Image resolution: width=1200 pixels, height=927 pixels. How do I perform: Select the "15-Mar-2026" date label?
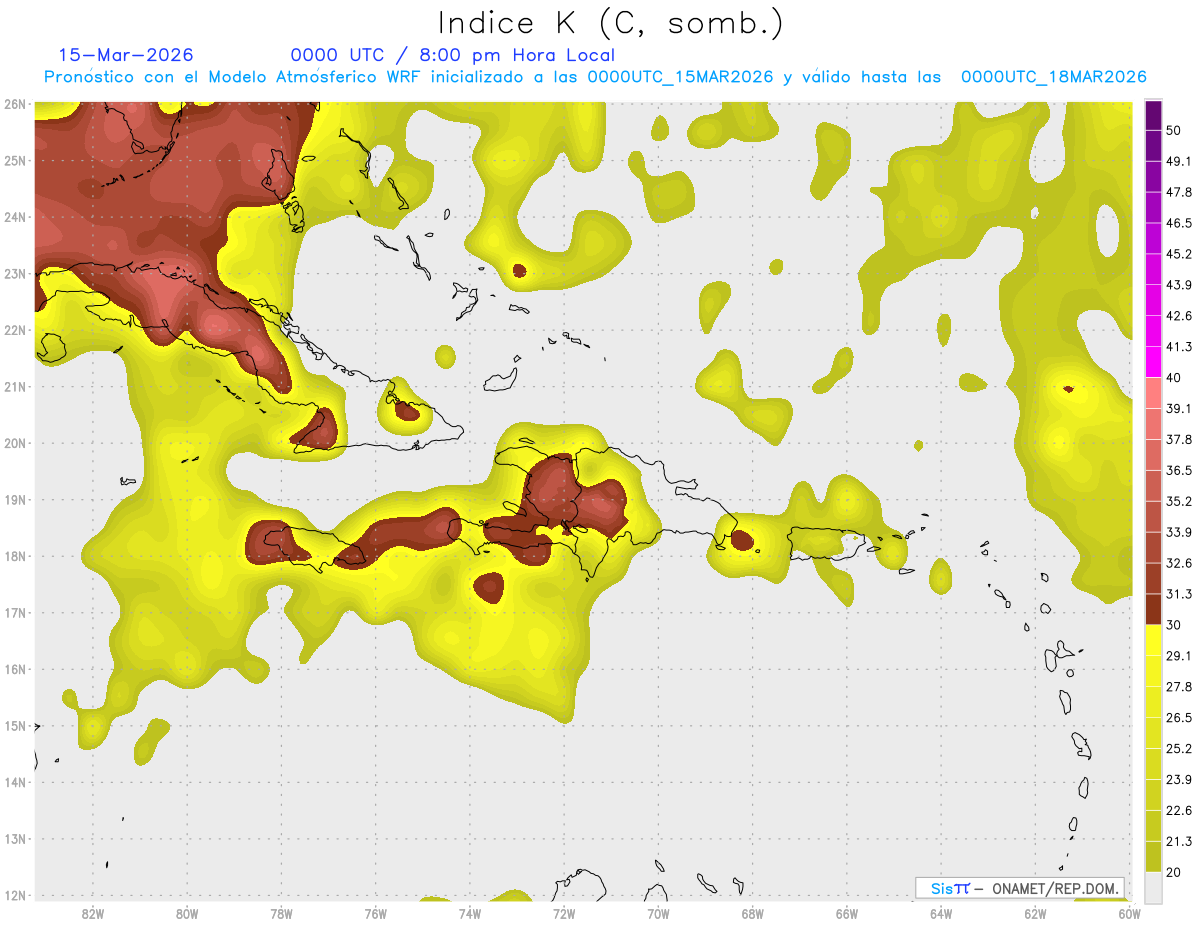126,55
